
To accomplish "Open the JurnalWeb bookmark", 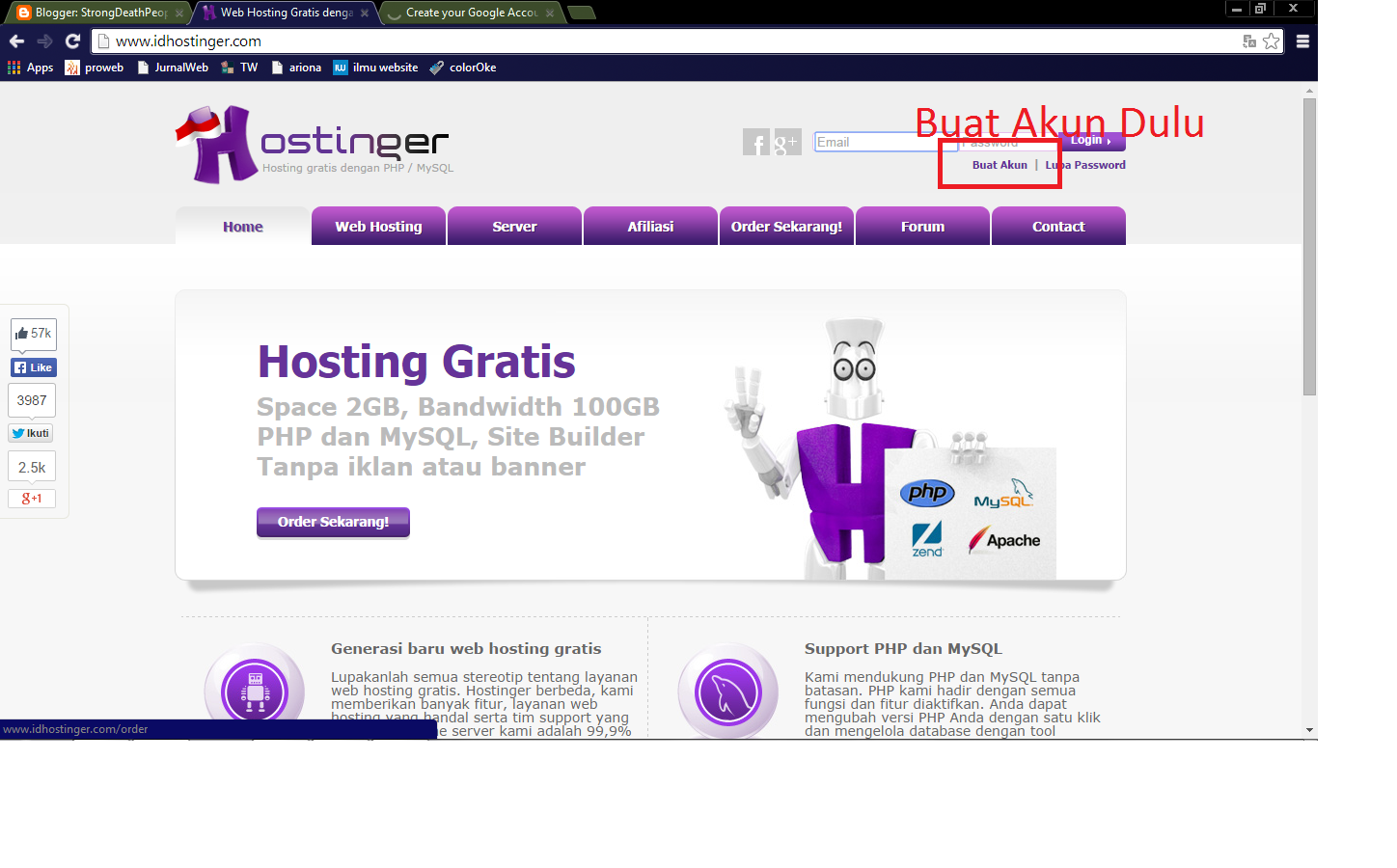I will click(x=173, y=68).
